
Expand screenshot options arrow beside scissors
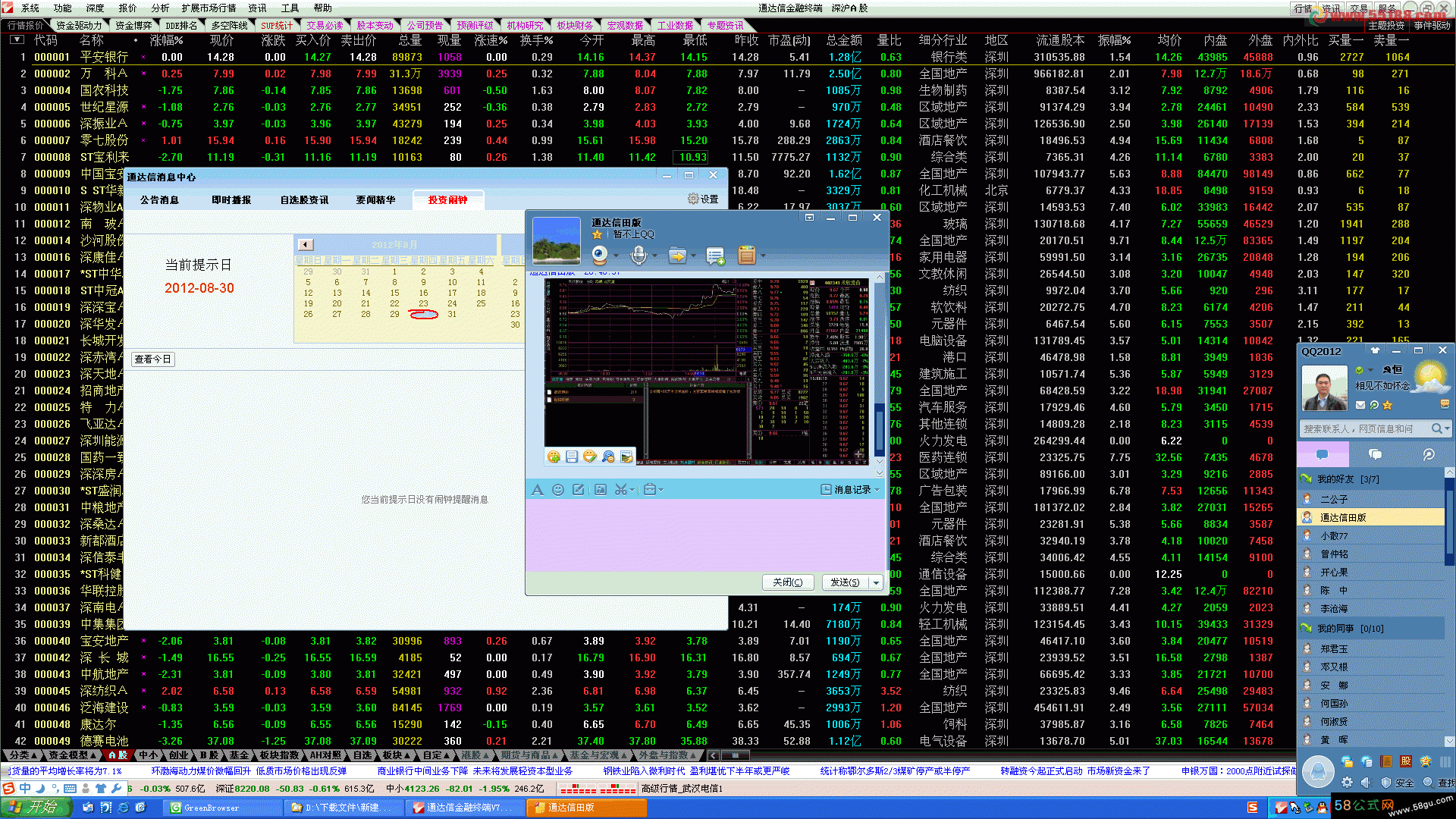click(632, 490)
